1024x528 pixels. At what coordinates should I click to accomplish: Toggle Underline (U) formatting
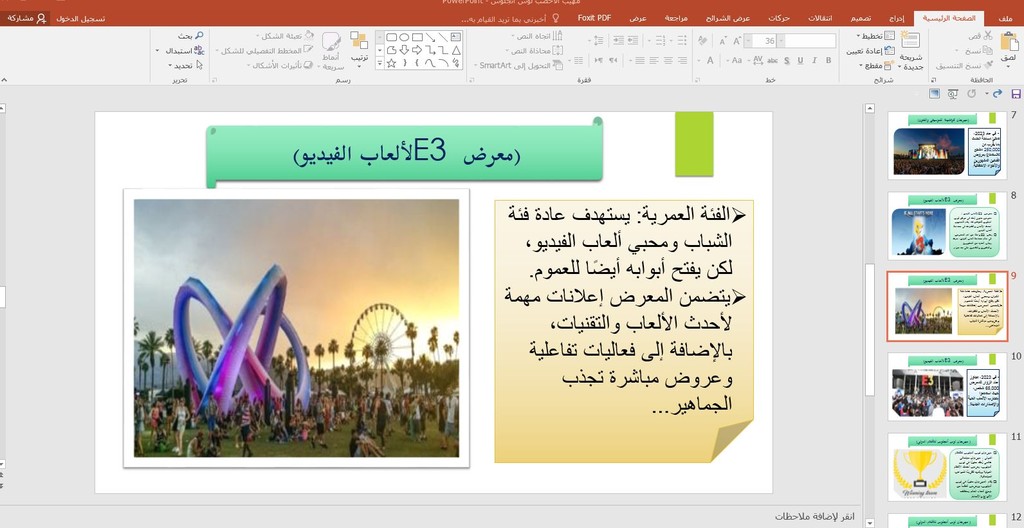[x=800, y=60]
